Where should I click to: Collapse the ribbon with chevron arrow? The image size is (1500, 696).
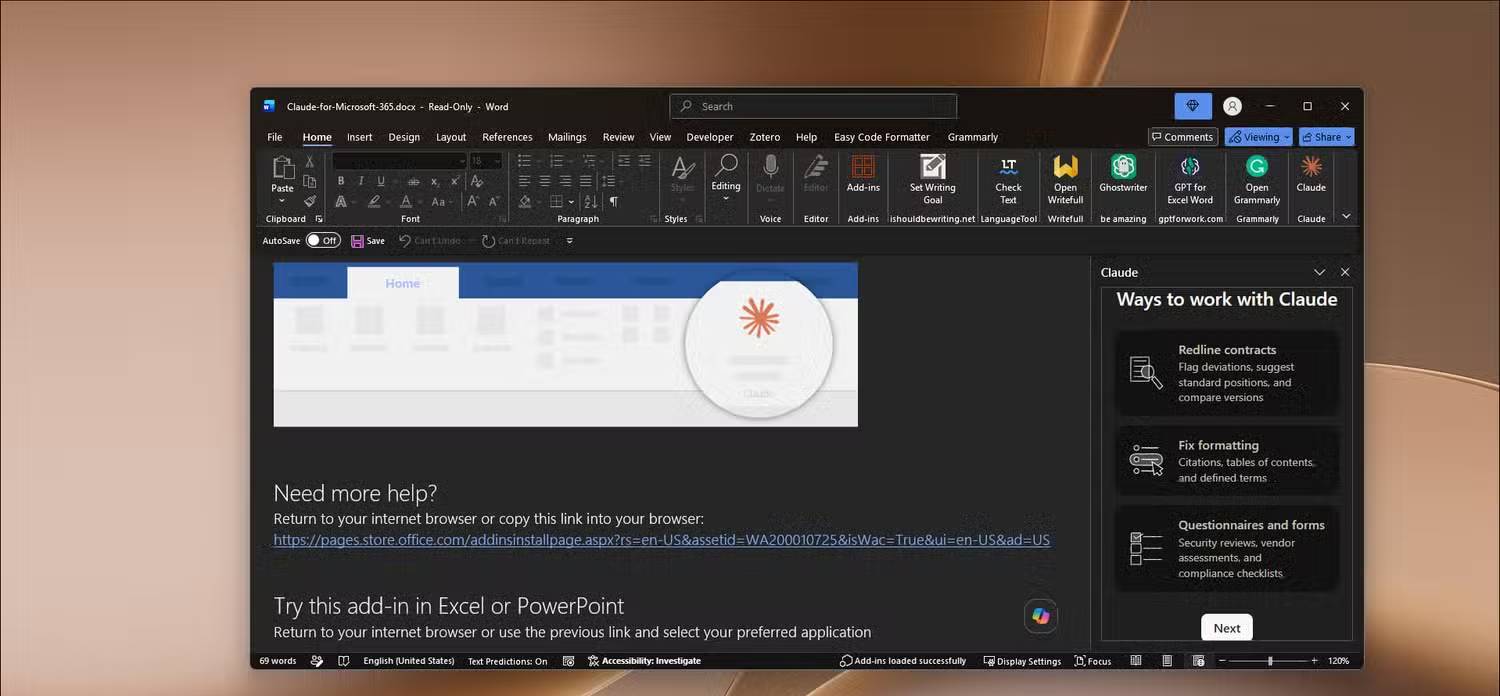[1346, 217]
